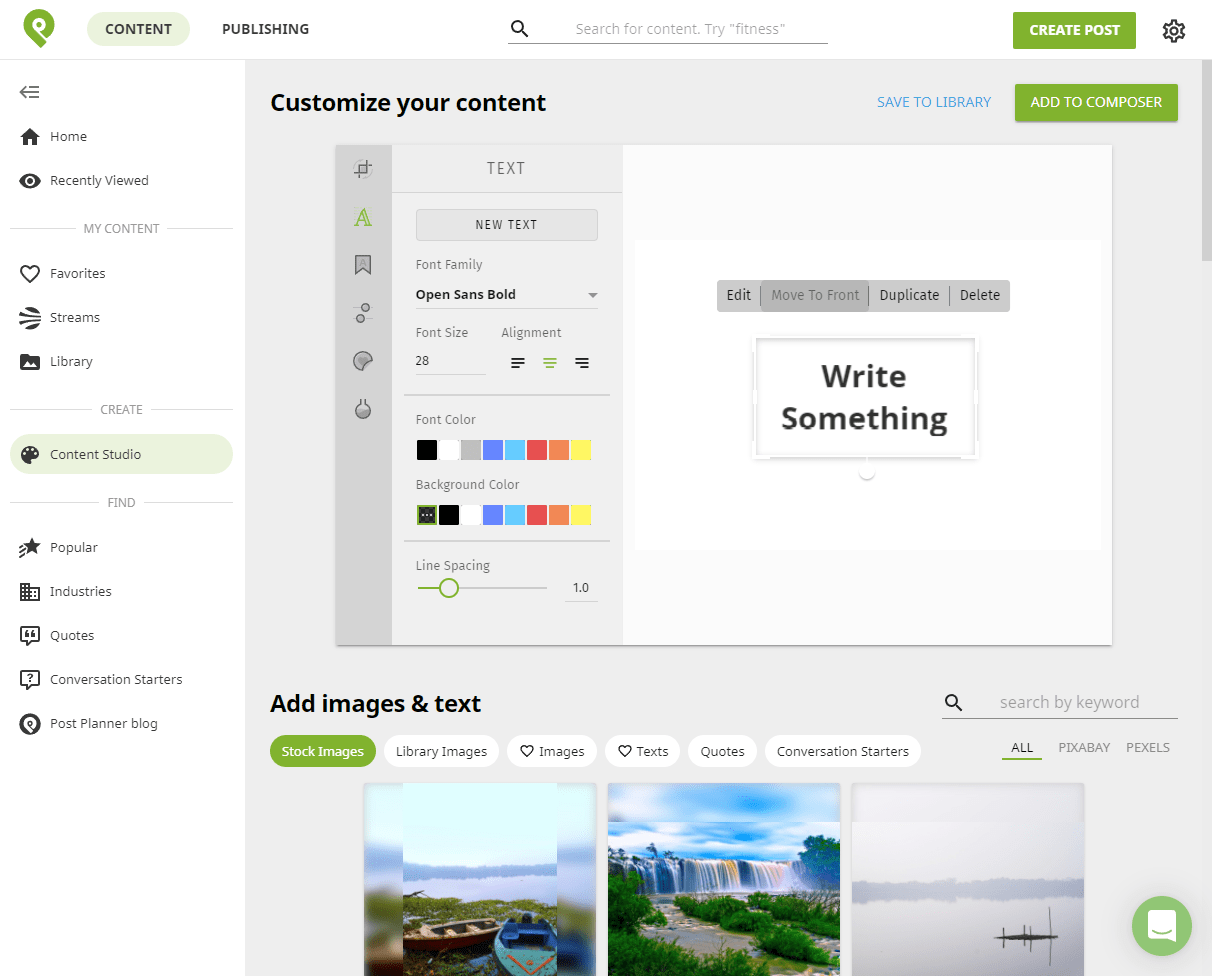Open the settings gear icon
Screen dimensions: 1212x976
coord(1174,31)
